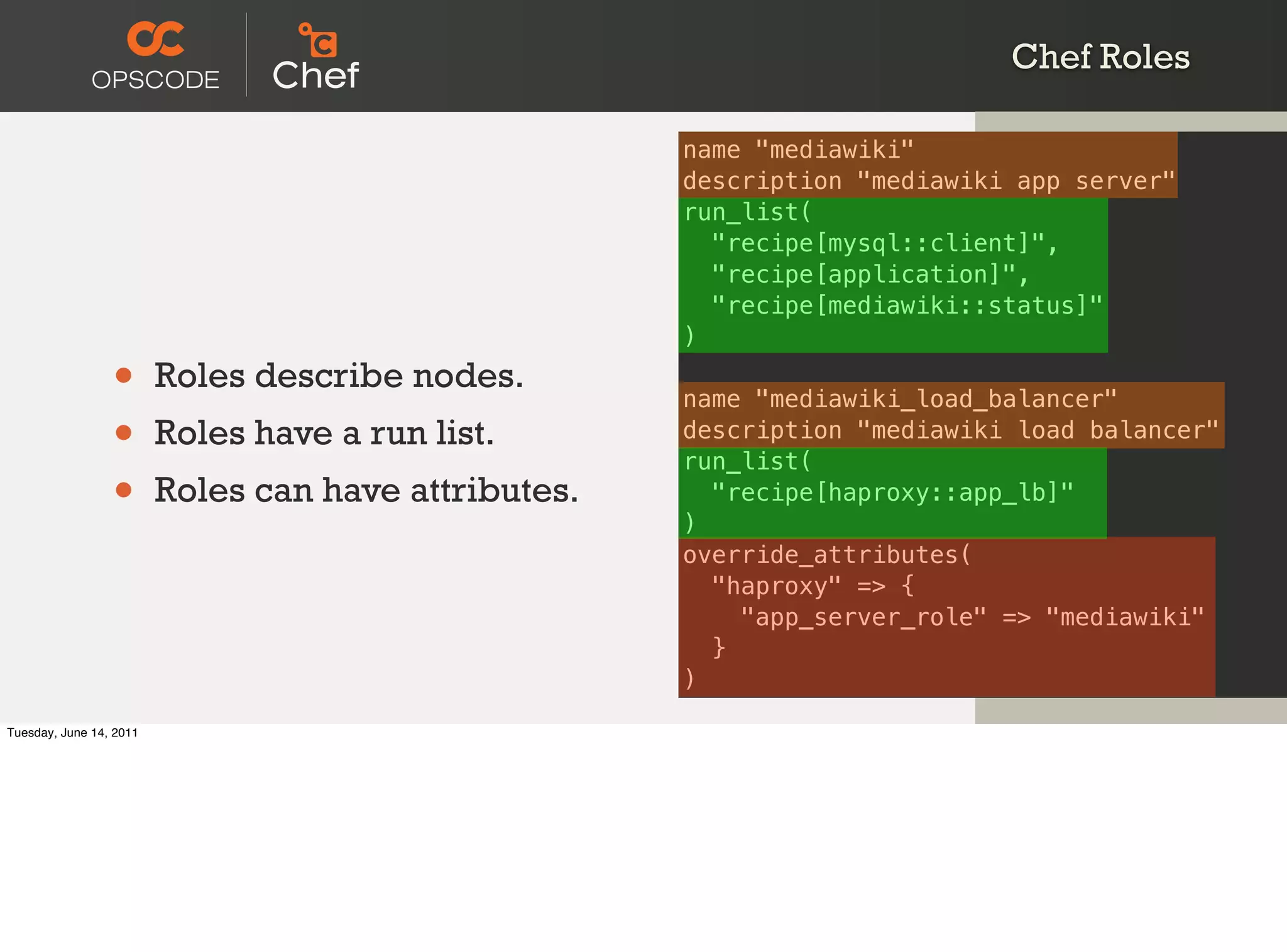Click the "recipe[application]" line

(x=870, y=275)
